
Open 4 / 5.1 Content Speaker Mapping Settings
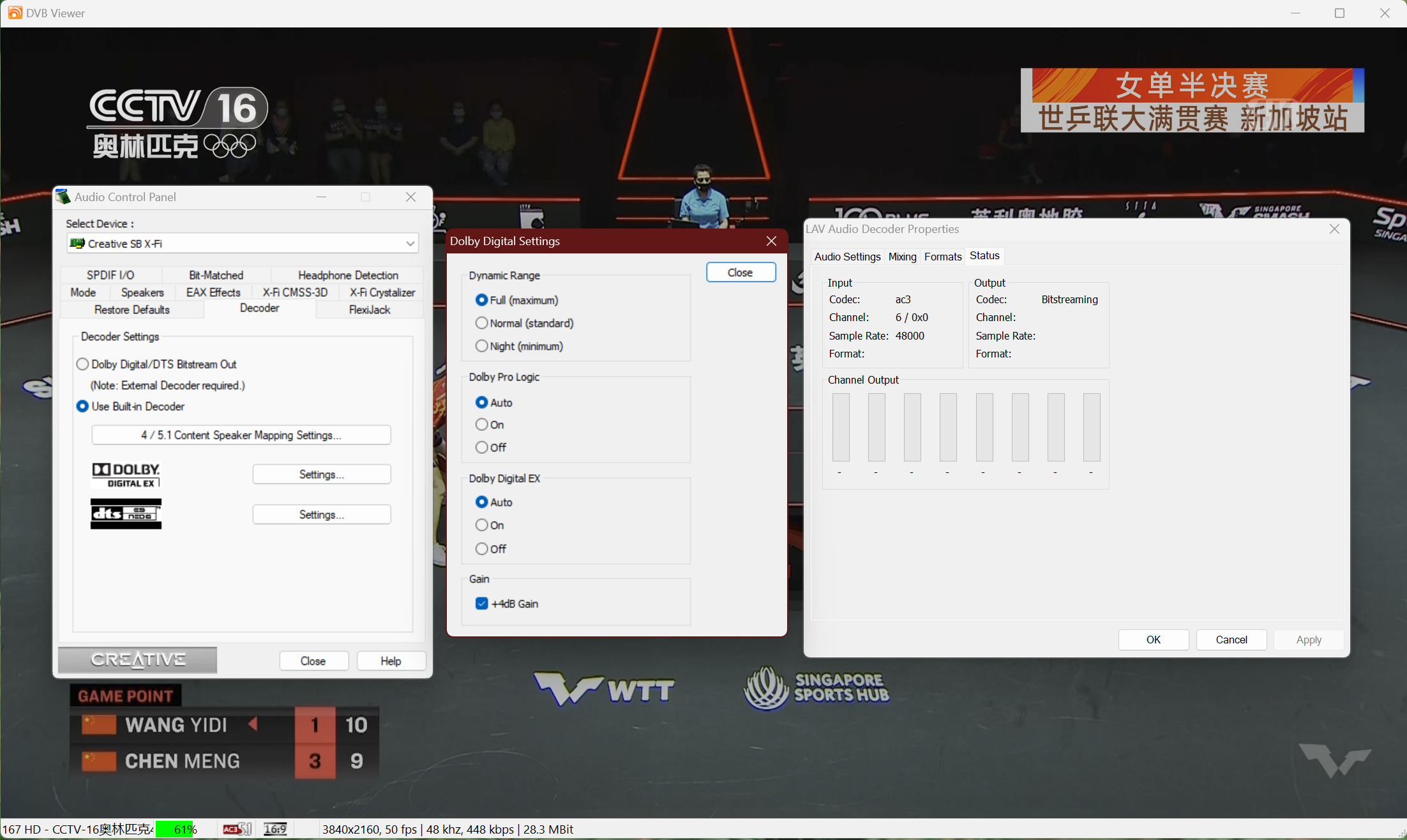241,435
